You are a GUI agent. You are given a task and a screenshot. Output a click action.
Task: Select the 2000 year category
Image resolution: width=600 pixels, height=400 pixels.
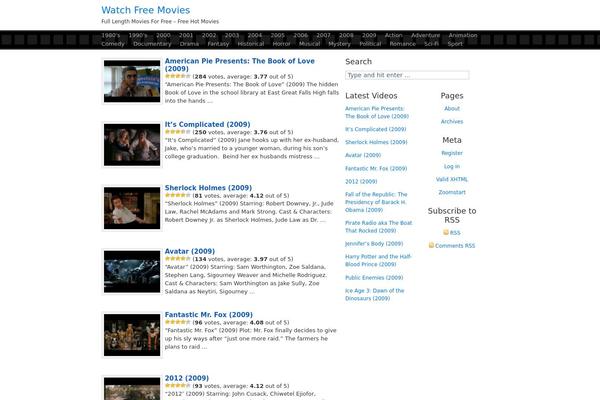click(163, 35)
